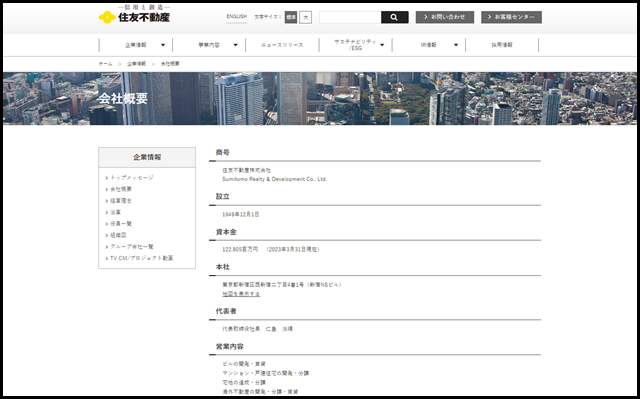640x399 pixels.
Task: Expand サステナビリティ/ESG nav dropdown arrow
Action: pyautogui.click(x=382, y=45)
